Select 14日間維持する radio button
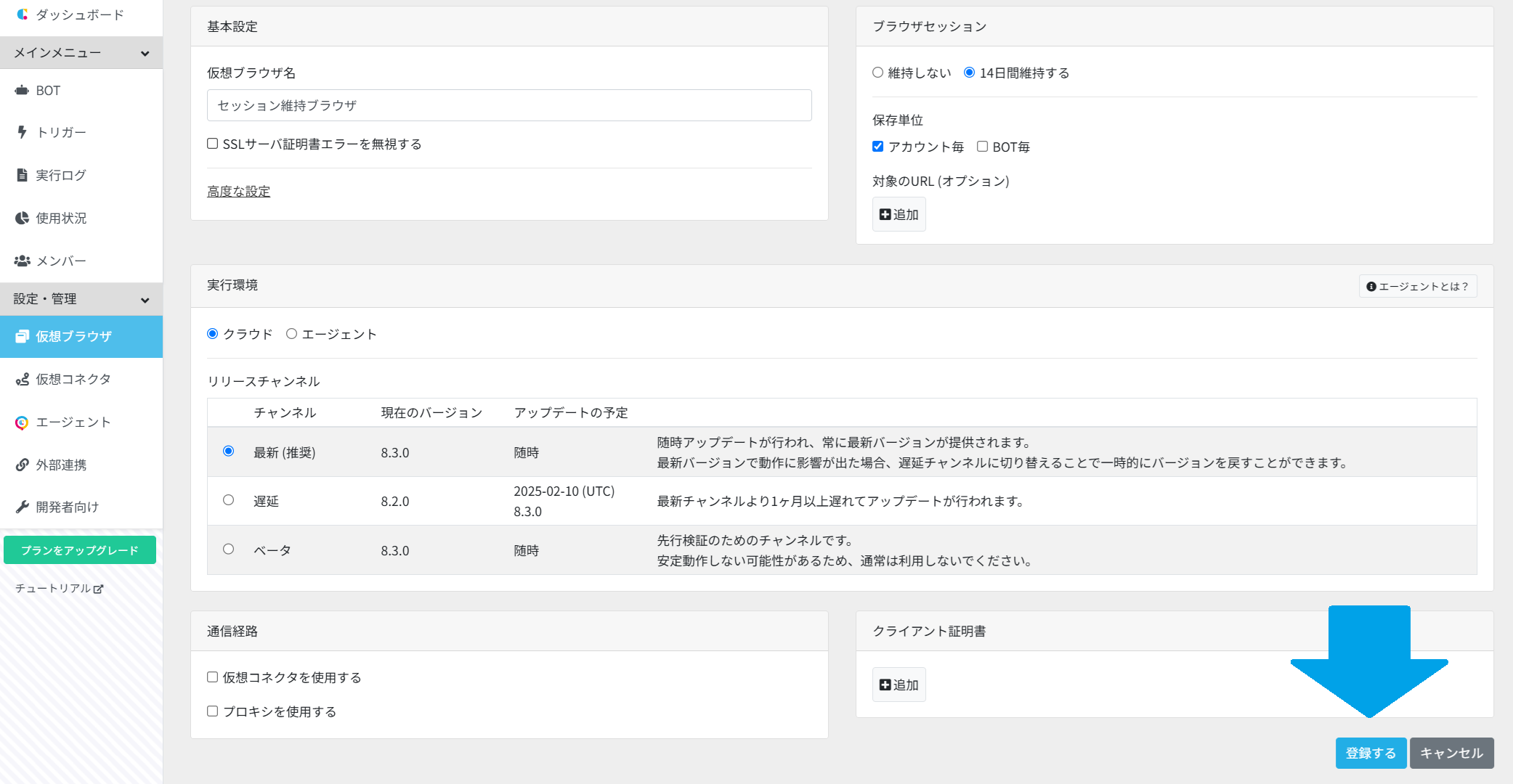 (969, 73)
